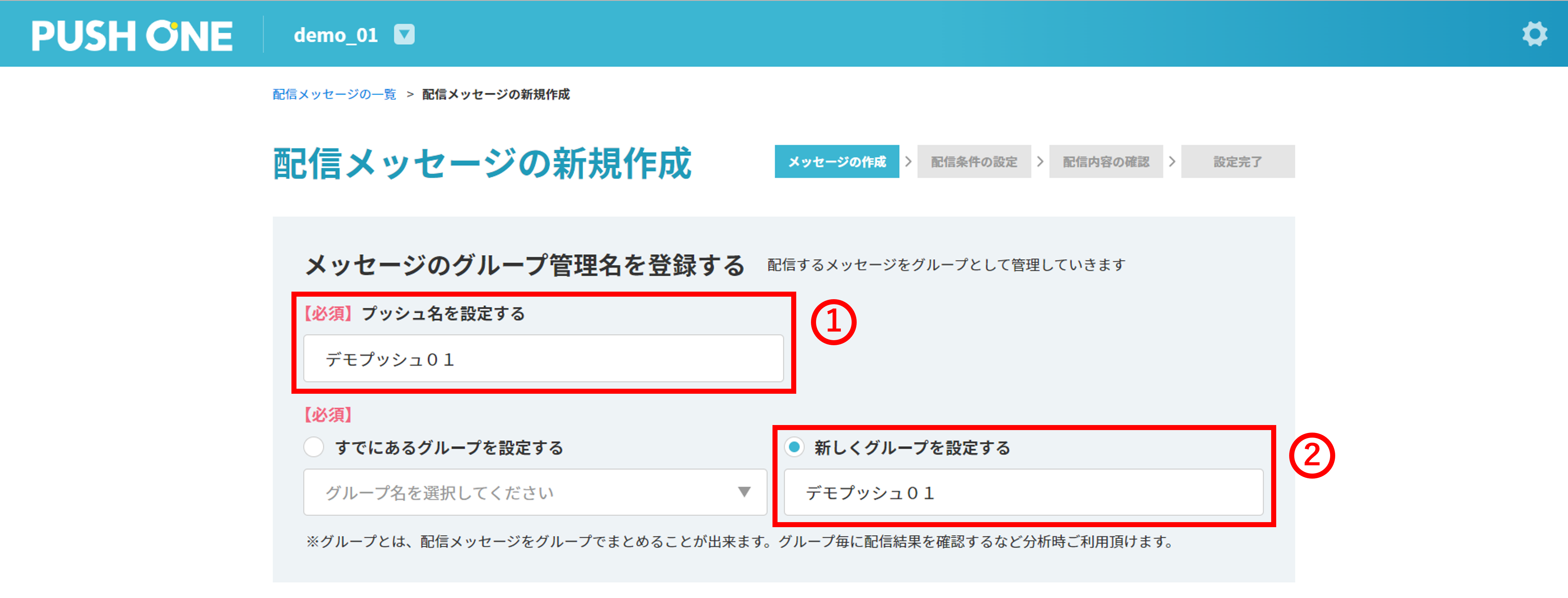Screen dimensions: 1568x598
Task: Open settings via the gear icon
Action: tap(1535, 34)
